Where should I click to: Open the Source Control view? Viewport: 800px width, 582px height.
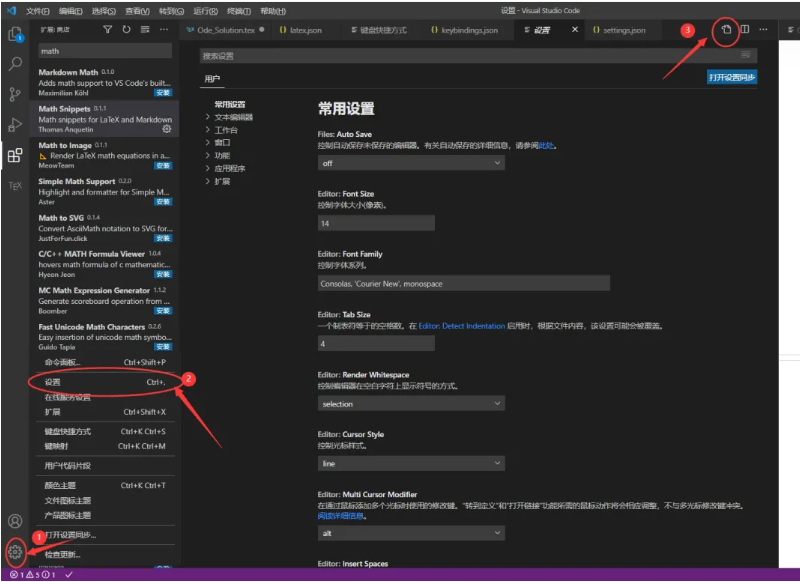15,94
